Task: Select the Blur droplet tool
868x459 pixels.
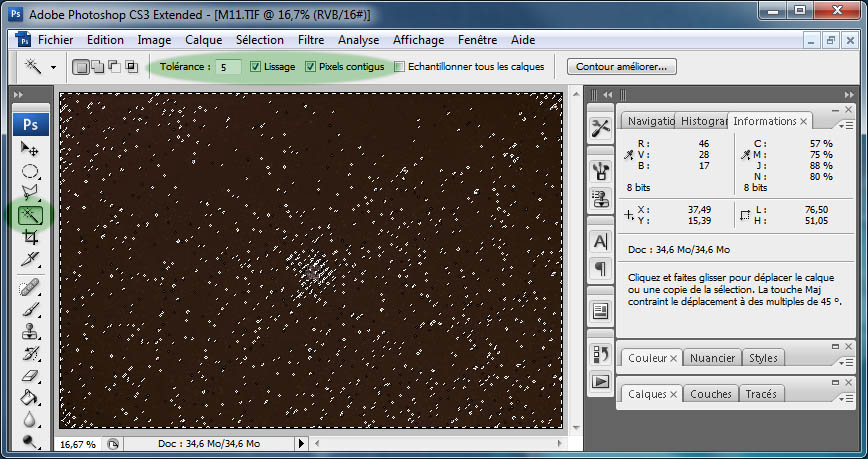Action: click(30, 420)
